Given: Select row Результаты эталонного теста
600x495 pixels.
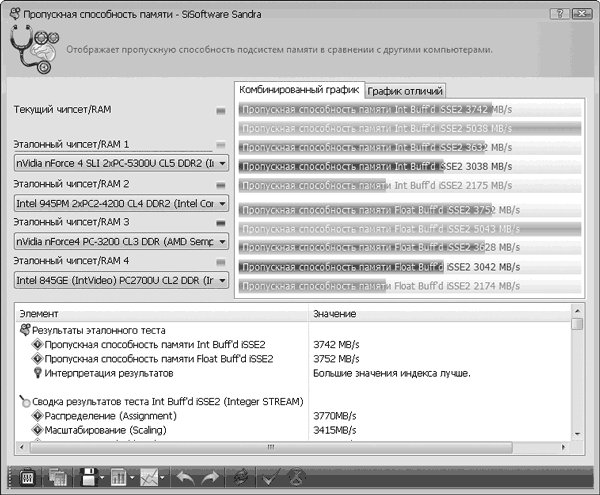Looking at the screenshot, I should pyautogui.click(x=99, y=330).
